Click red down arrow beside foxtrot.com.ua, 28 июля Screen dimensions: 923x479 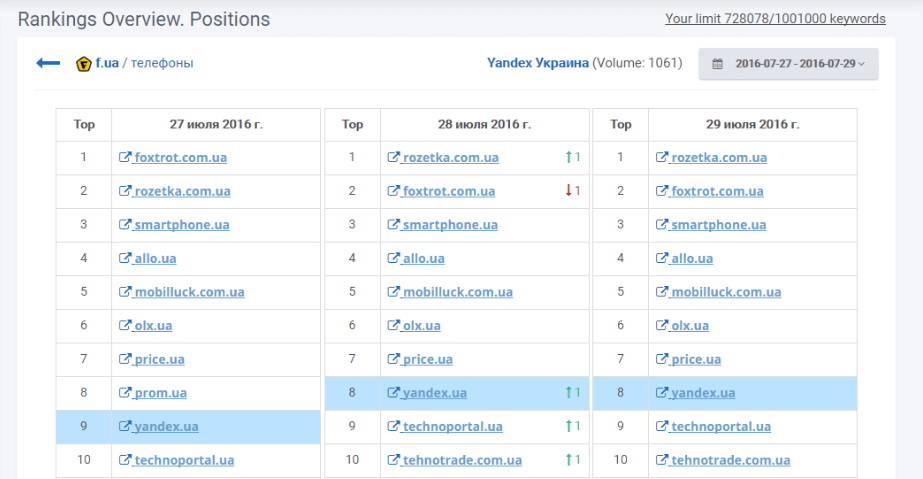[569, 191]
